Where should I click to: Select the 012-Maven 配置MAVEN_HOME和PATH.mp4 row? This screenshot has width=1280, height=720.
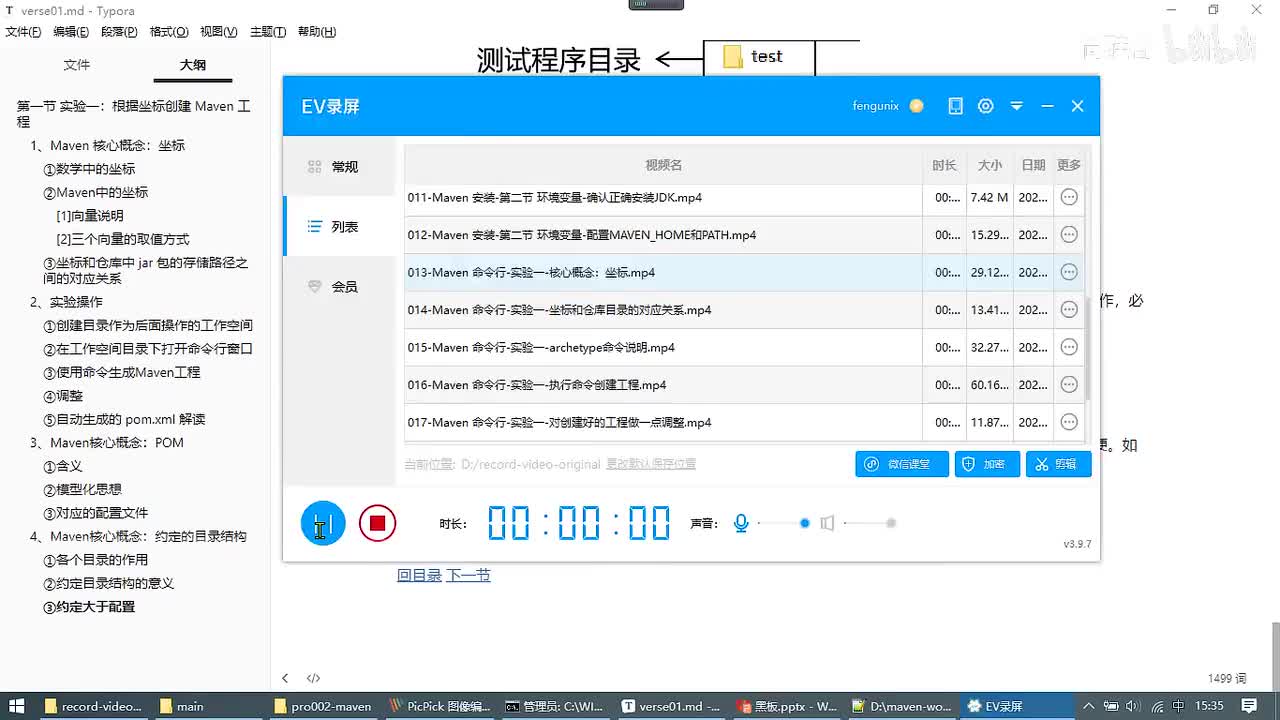pyautogui.click(x=744, y=235)
